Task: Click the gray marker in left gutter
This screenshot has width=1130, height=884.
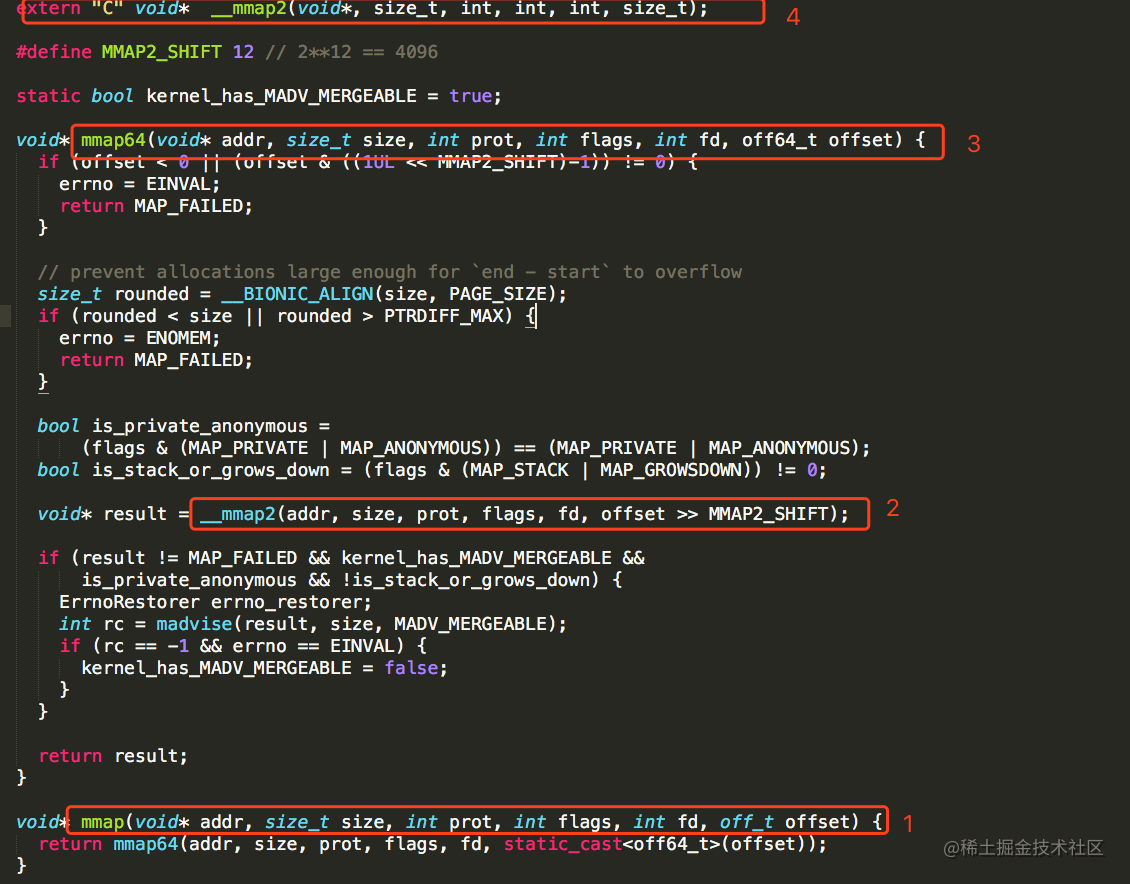Action: (x=4, y=315)
